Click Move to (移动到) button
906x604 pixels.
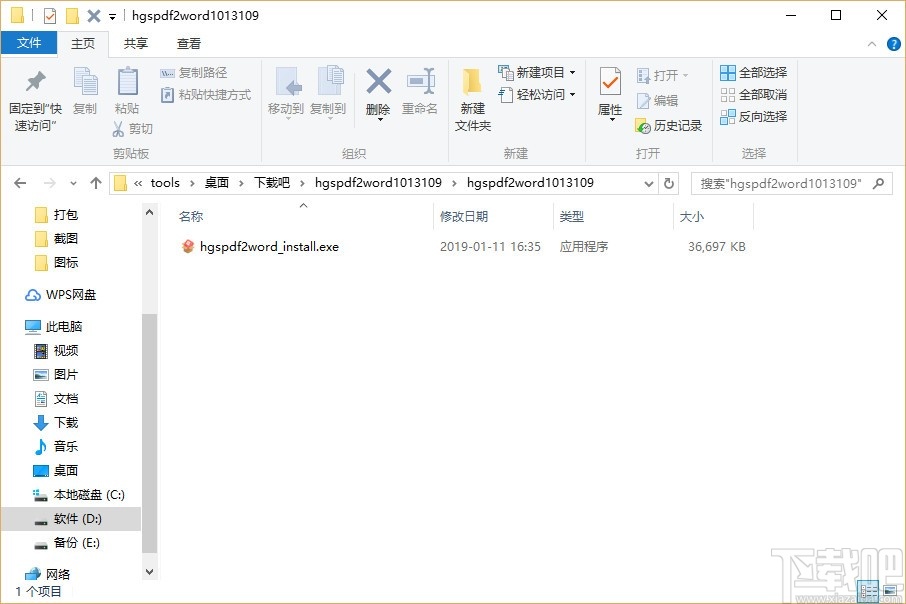(x=286, y=92)
